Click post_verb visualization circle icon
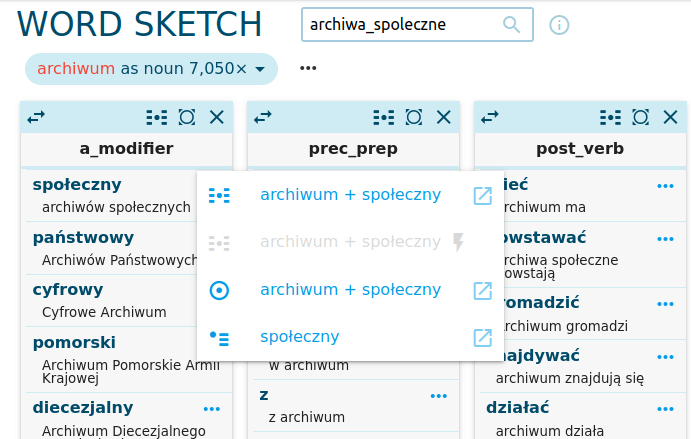 coord(640,117)
